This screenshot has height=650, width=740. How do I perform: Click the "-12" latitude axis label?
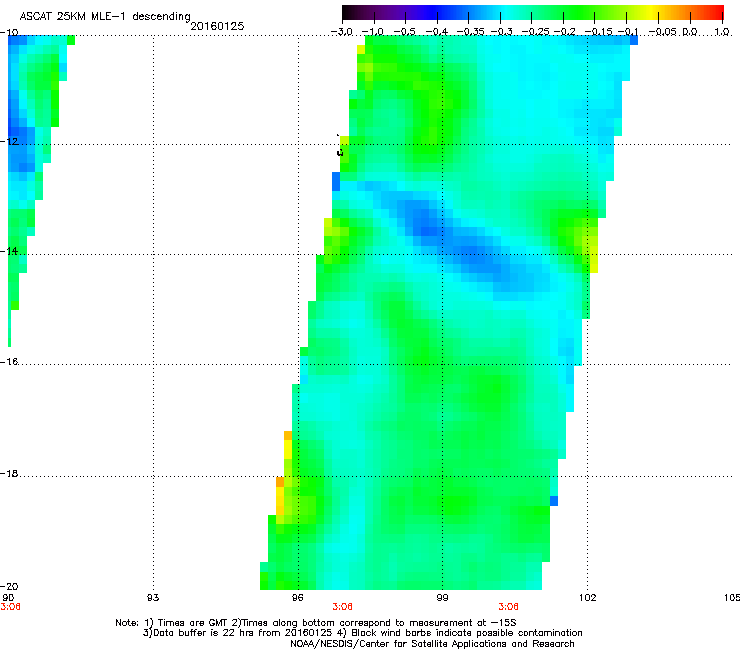click(9, 142)
